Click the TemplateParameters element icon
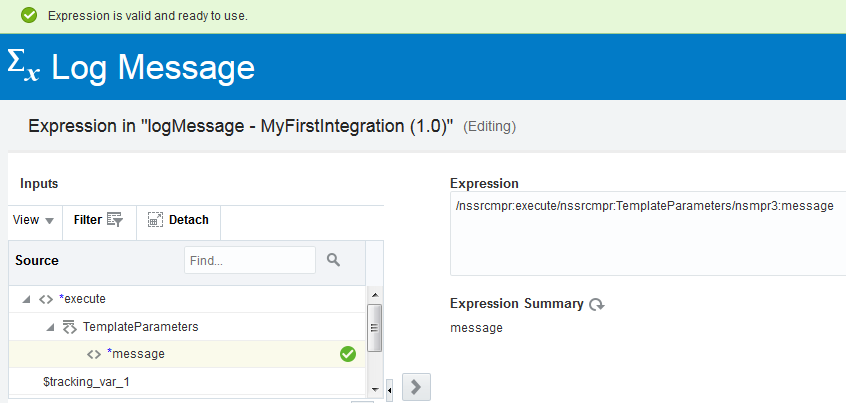This screenshot has height=403, width=846. (x=69, y=327)
